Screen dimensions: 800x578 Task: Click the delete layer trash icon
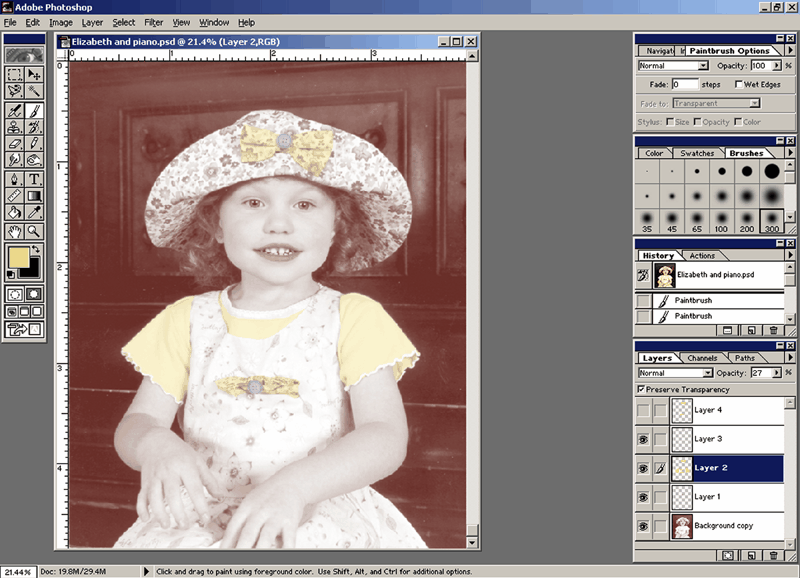(x=773, y=554)
